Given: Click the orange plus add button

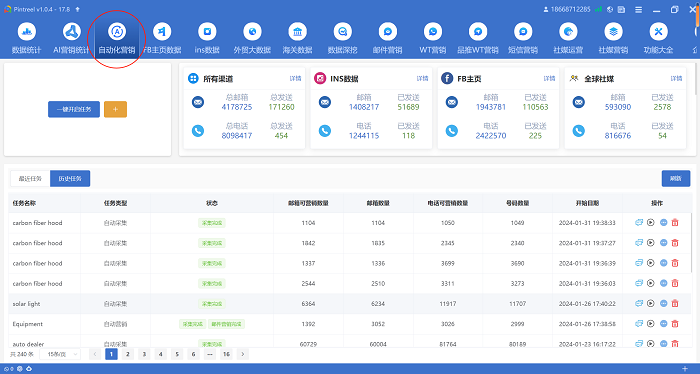Looking at the screenshot, I should click(x=115, y=109).
